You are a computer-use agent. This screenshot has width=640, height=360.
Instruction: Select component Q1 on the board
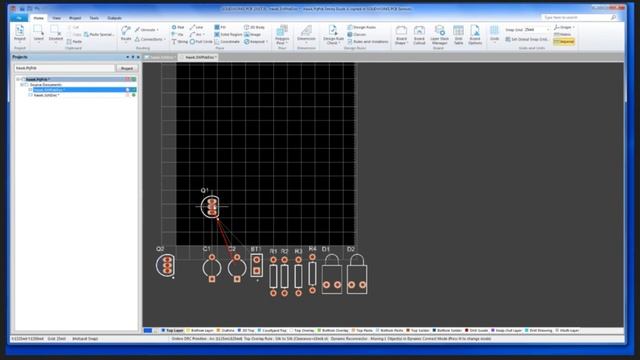pos(211,207)
